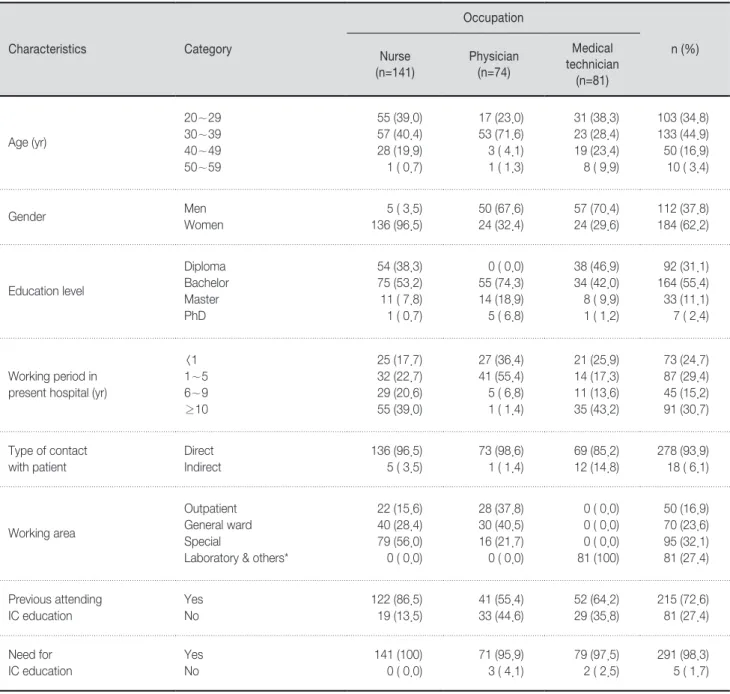
Task: Click the 'Characteristics' column header
Action: tap(47, 49)
